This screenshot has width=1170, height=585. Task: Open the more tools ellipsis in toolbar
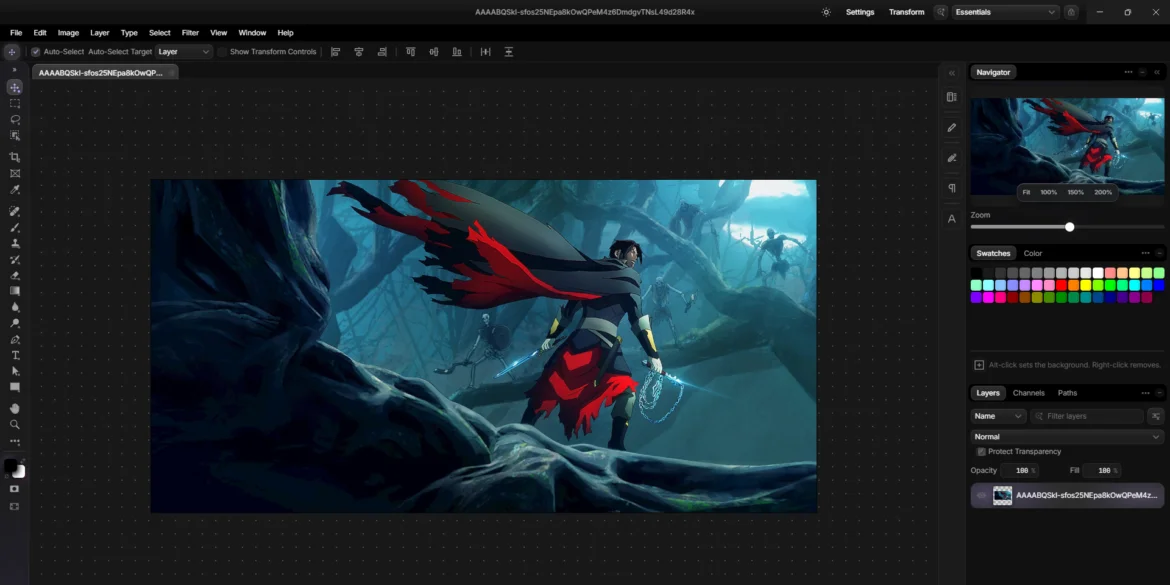[14, 442]
